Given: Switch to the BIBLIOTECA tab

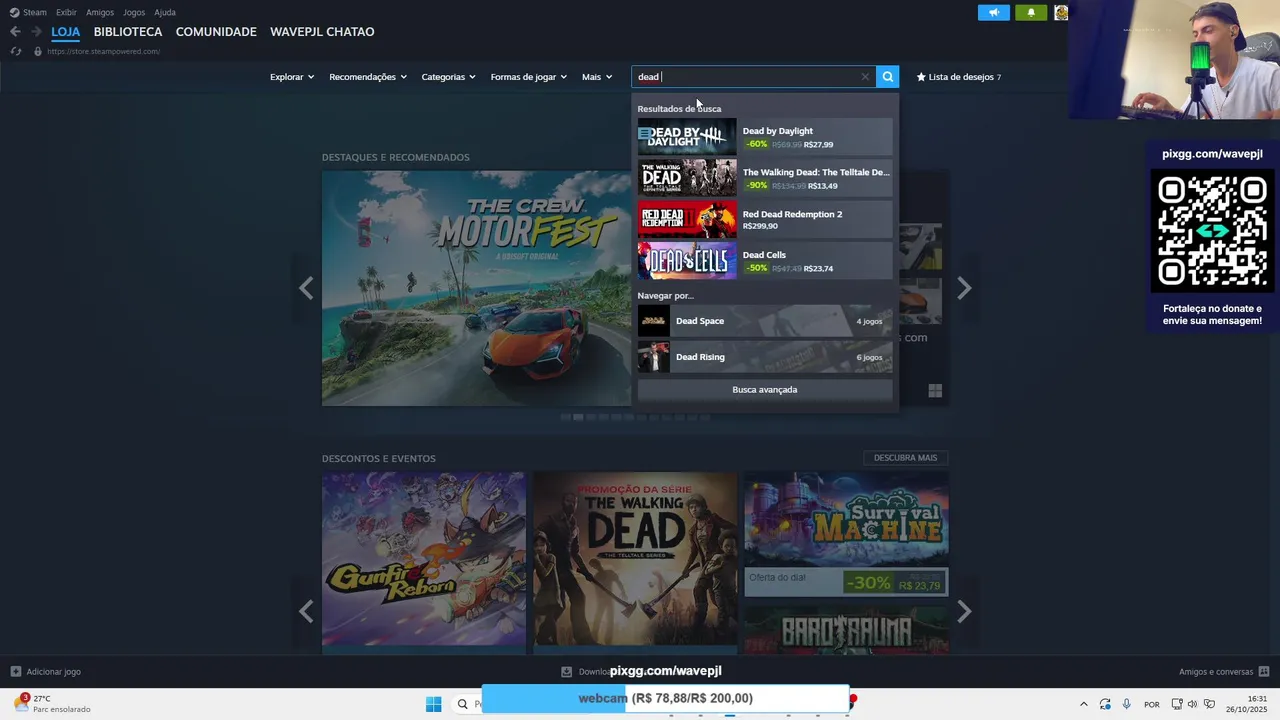Looking at the screenshot, I should (128, 32).
